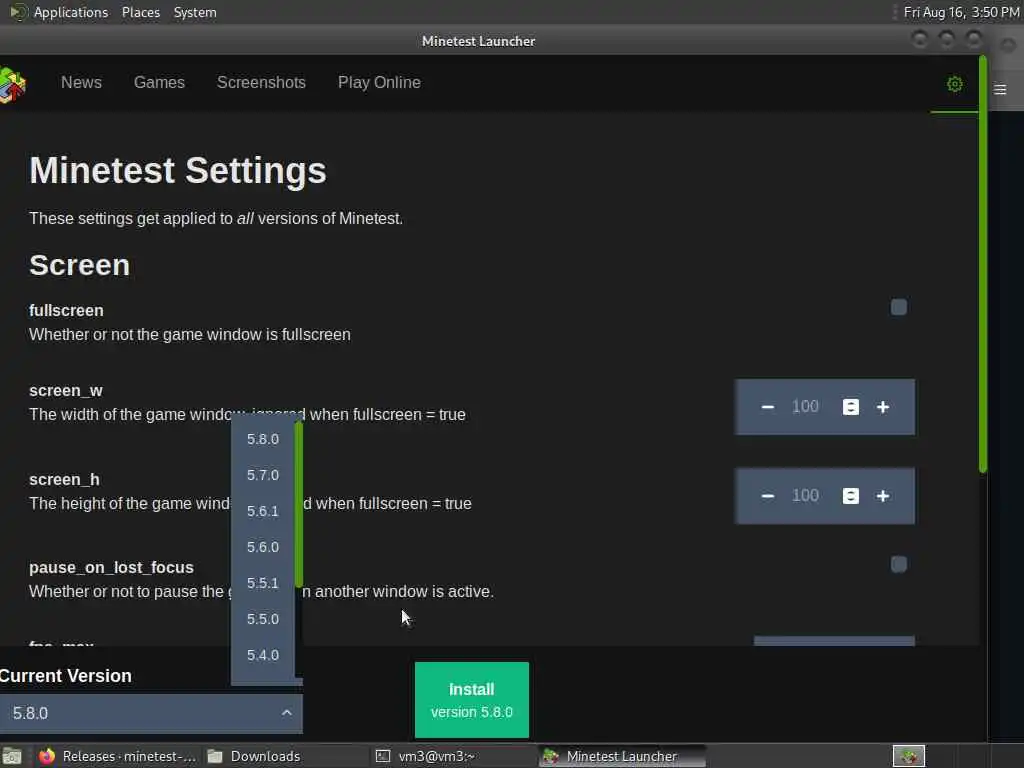Open the Places menu
This screenshot has width=1024, height=768.
coord(141,12)
